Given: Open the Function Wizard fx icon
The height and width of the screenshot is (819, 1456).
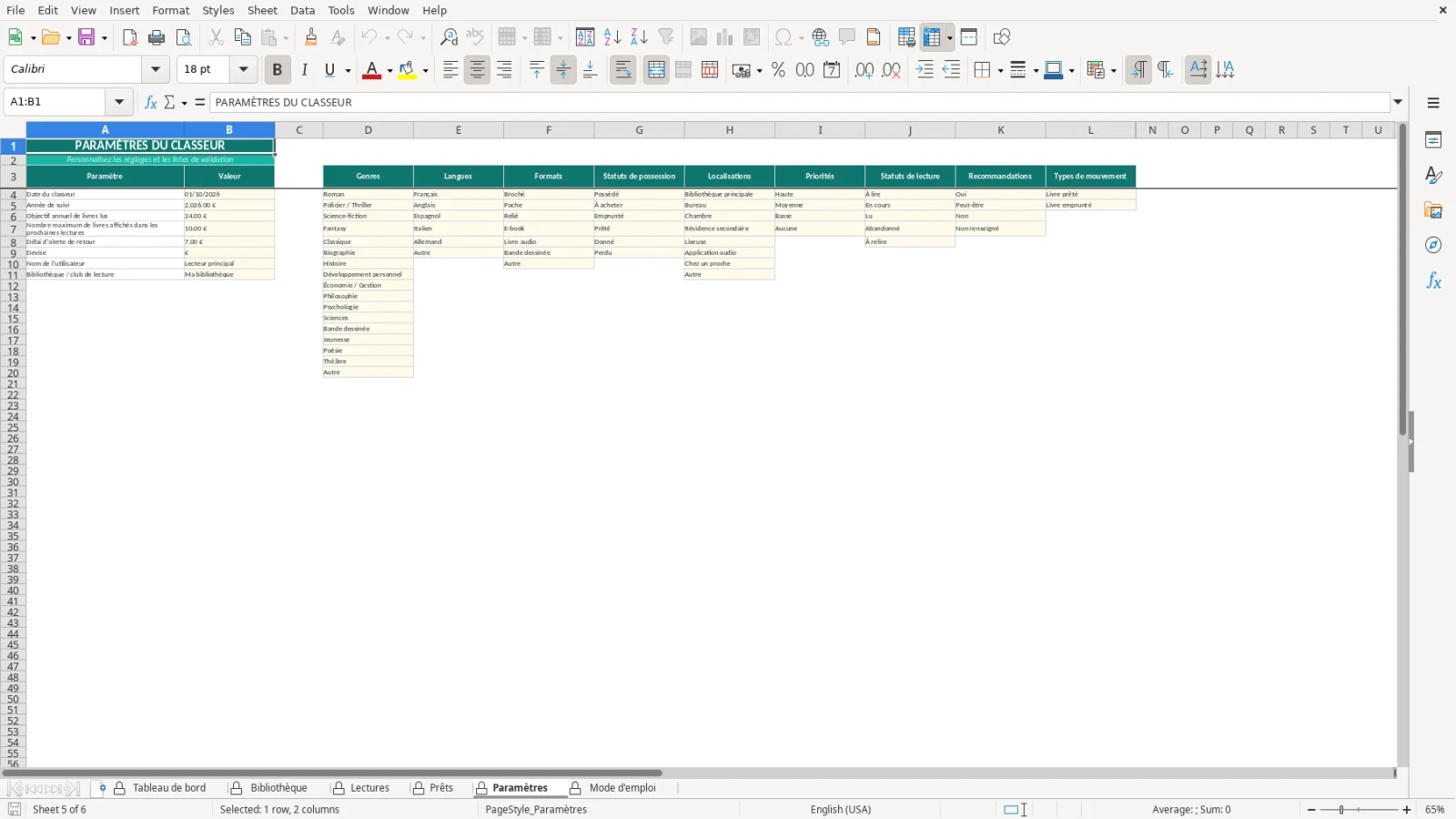Looking at the screenshot, I should click(150, 102).
